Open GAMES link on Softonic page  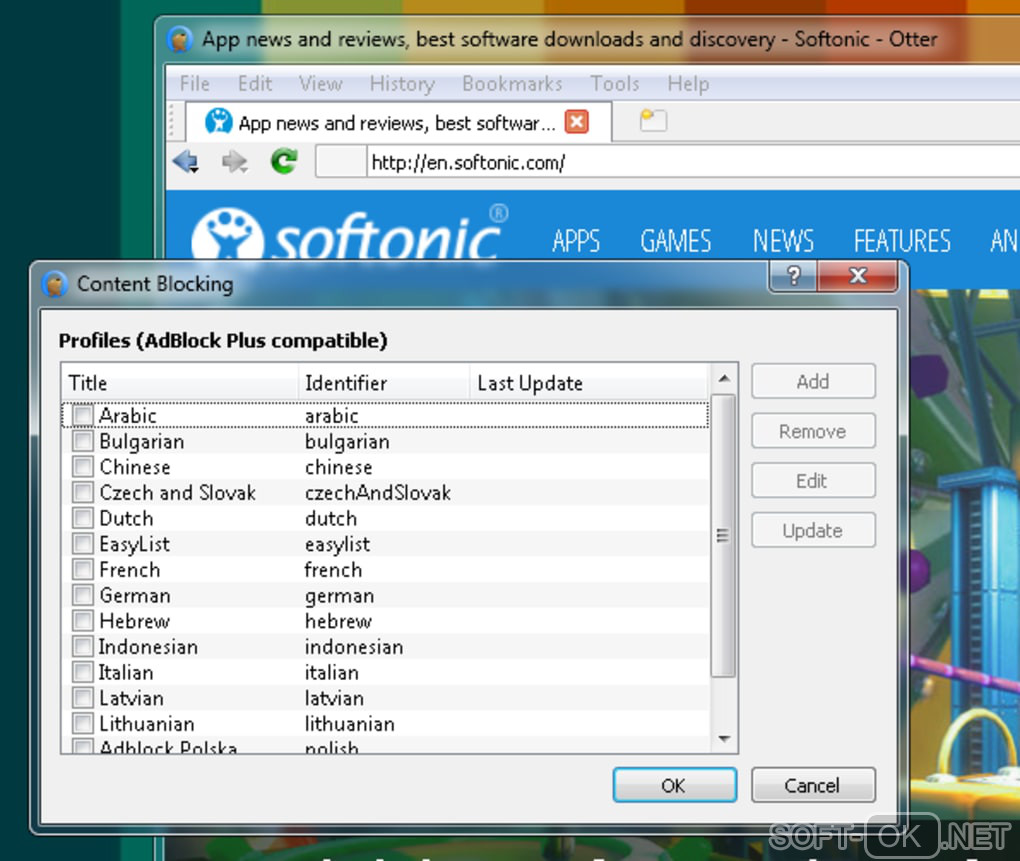(675, 241)
